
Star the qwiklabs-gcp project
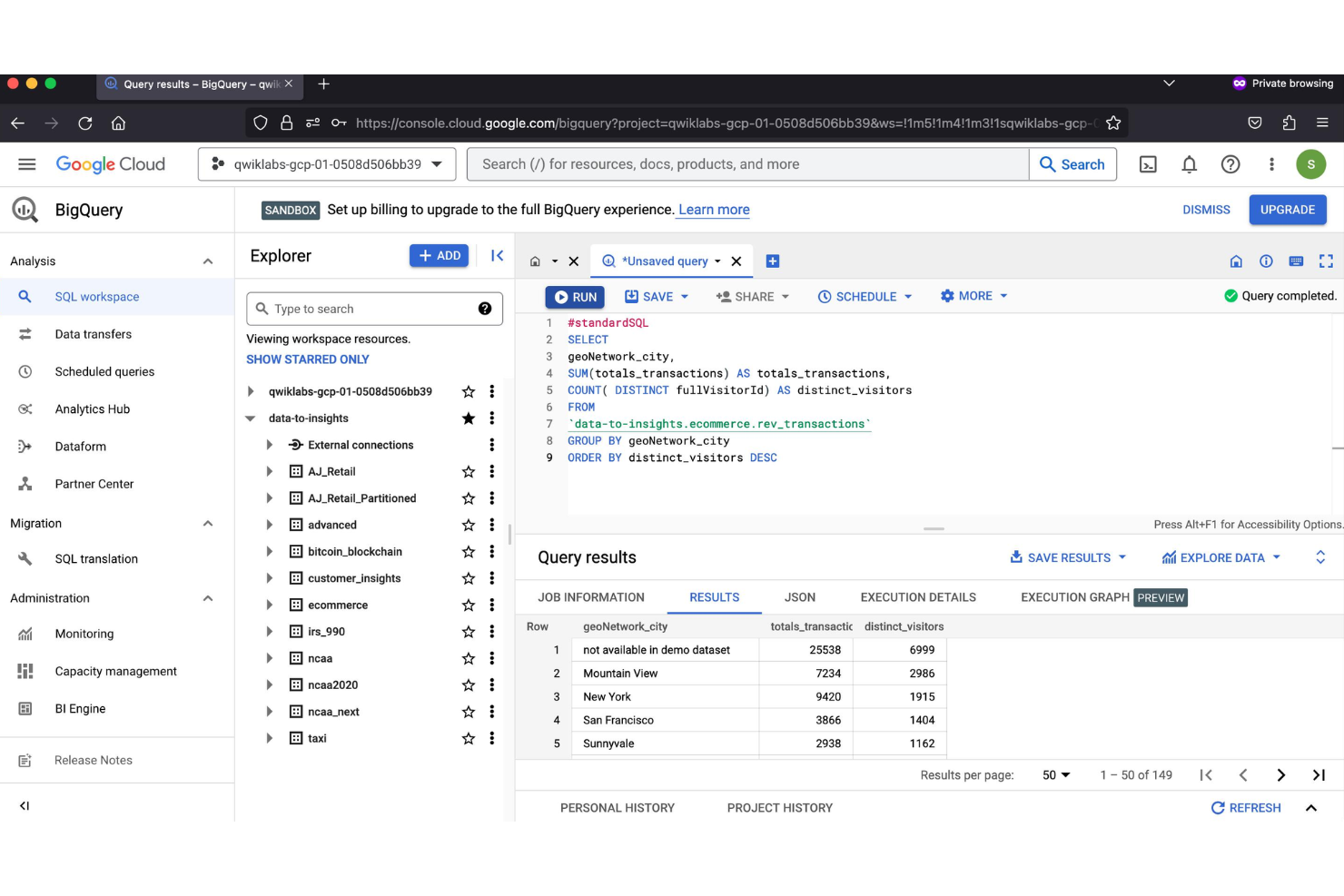point(469,391)
